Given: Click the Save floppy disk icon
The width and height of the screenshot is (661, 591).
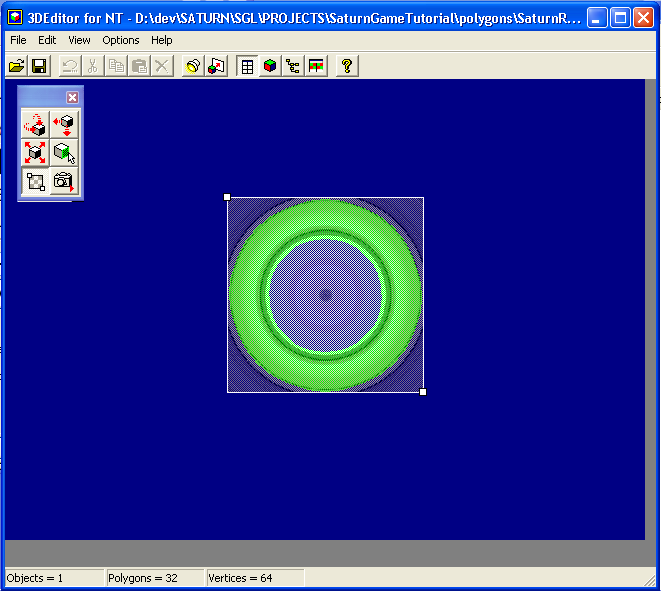Looking at the screenshot, I should coord(39,66).
